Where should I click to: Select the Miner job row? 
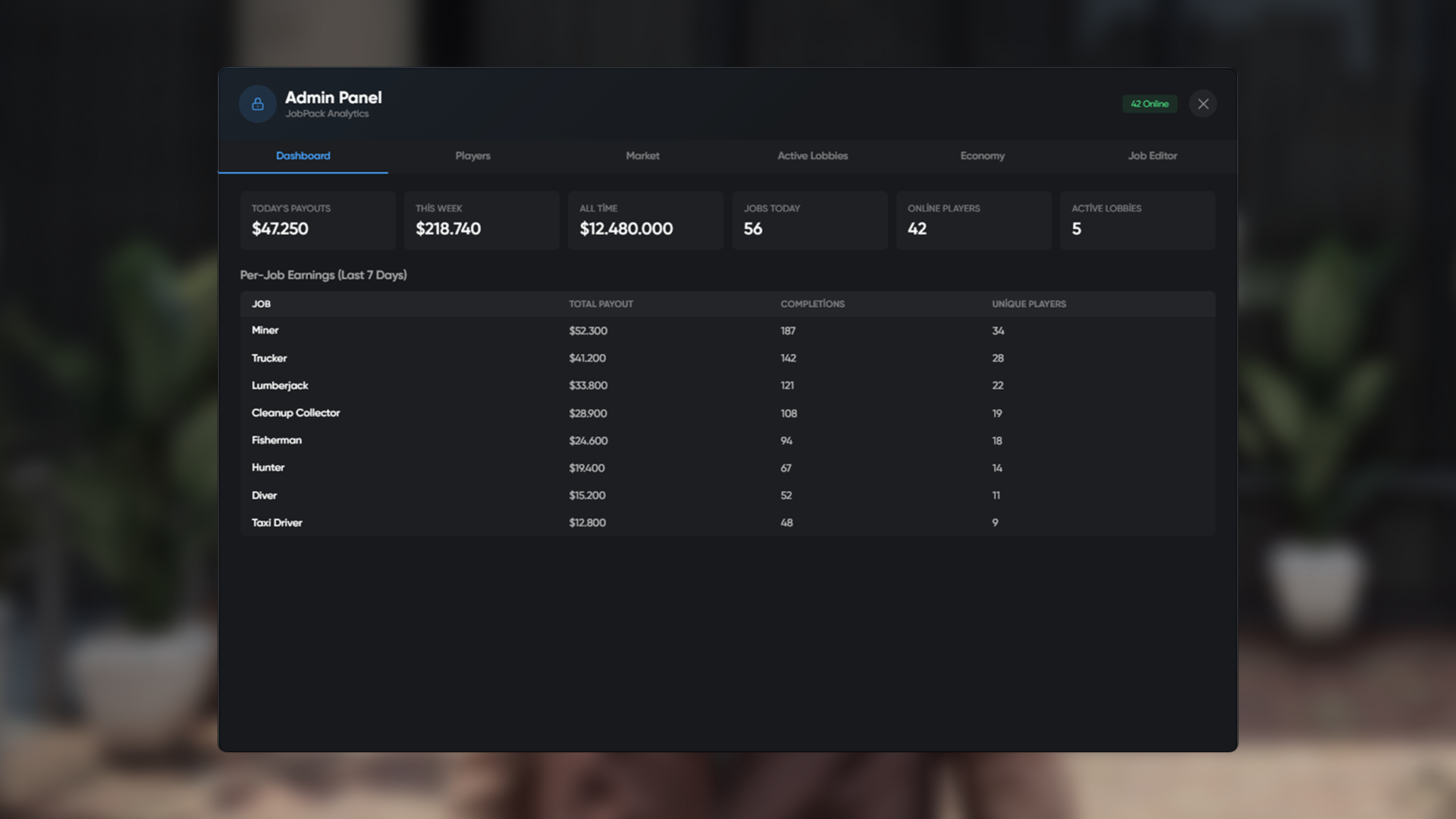click(x=531, y=331)
